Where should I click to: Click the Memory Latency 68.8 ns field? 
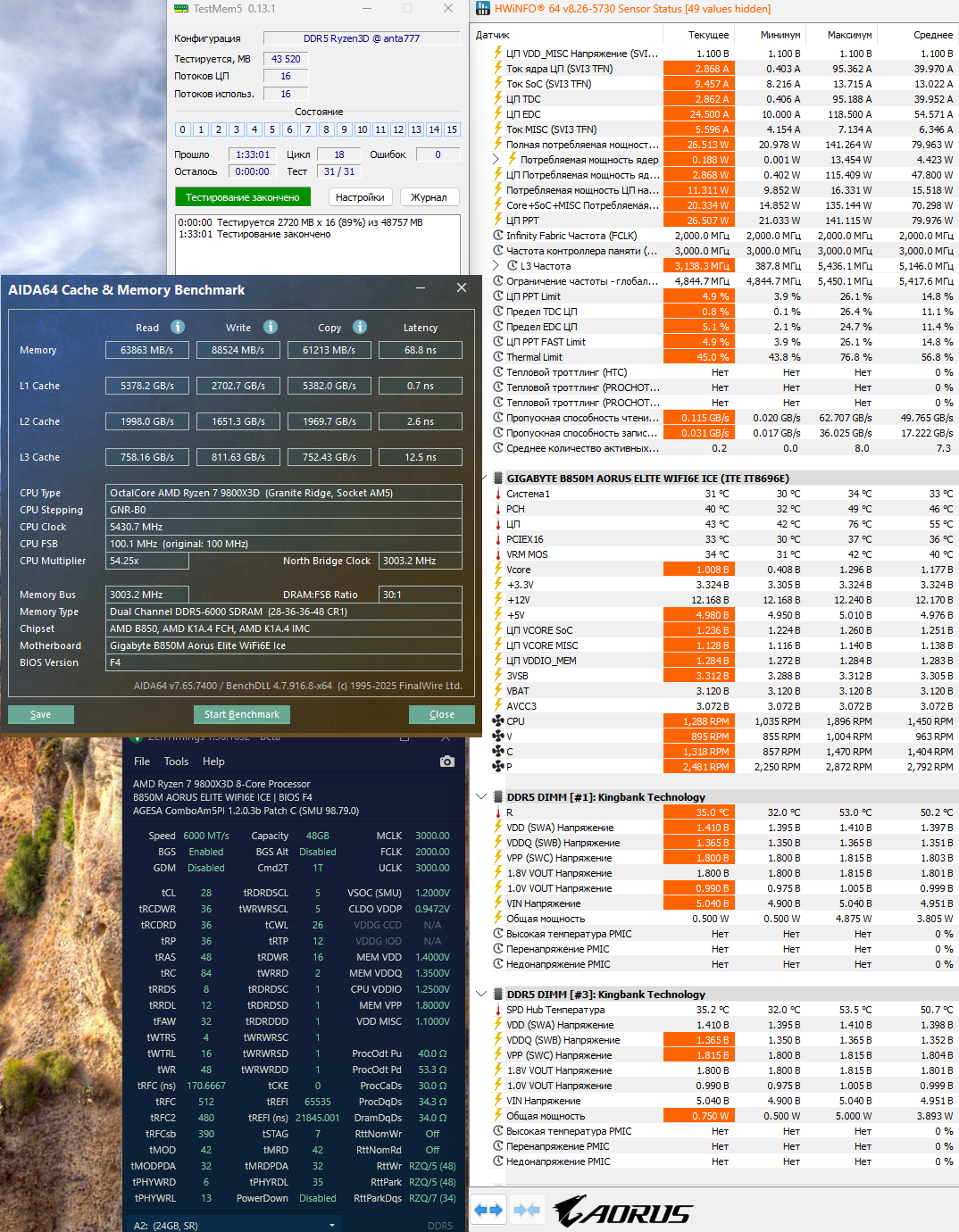click(421, 350)
